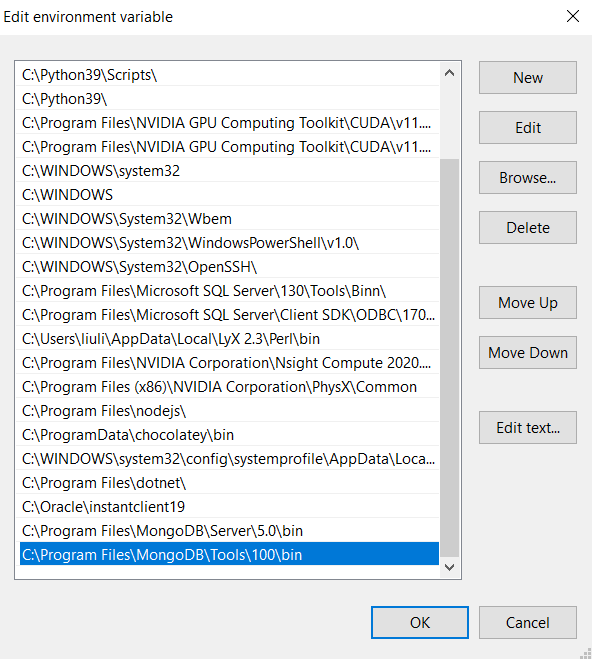Click the list's vertical scrollbar thumb
This screenshot has height=659, width=592.
click(449, 357)
